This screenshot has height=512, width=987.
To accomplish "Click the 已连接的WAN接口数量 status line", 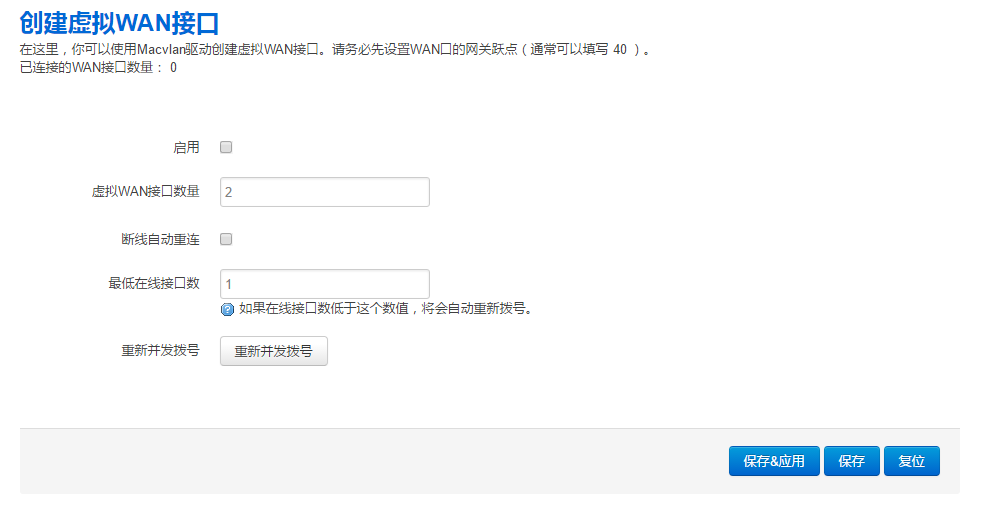I will pos(98,67).
